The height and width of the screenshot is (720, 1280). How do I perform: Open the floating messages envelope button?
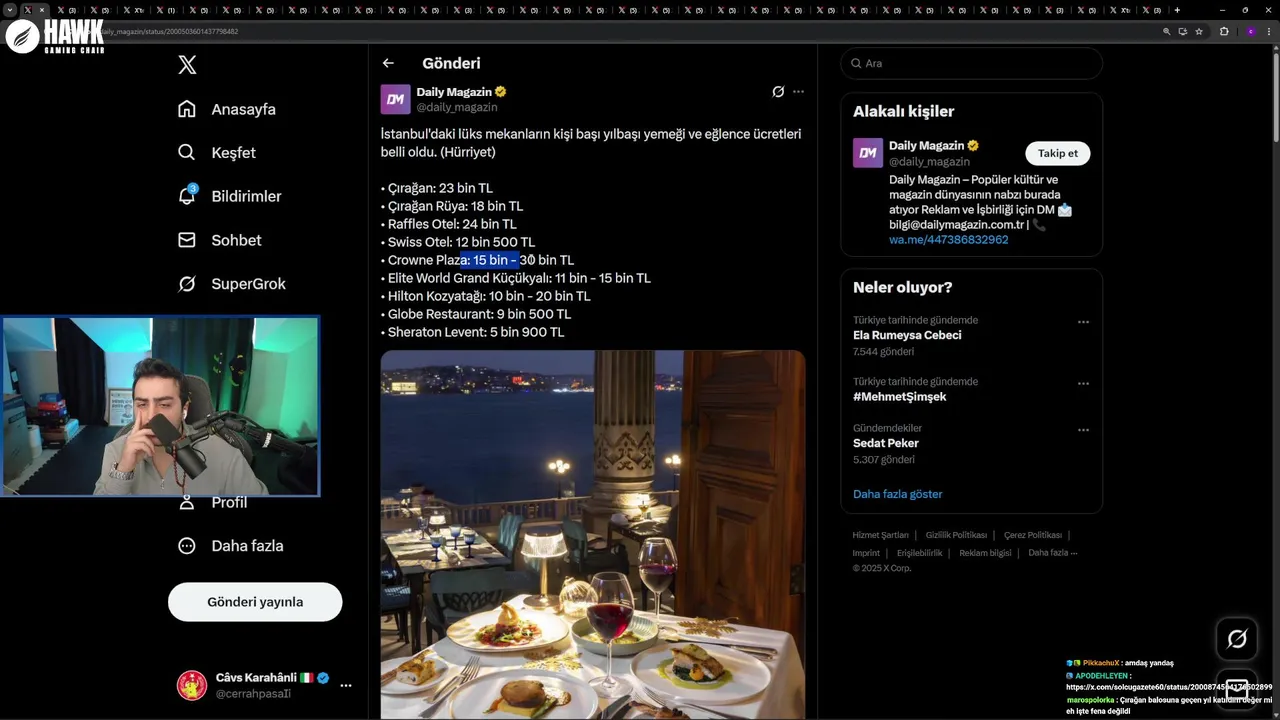[1237, 688]
